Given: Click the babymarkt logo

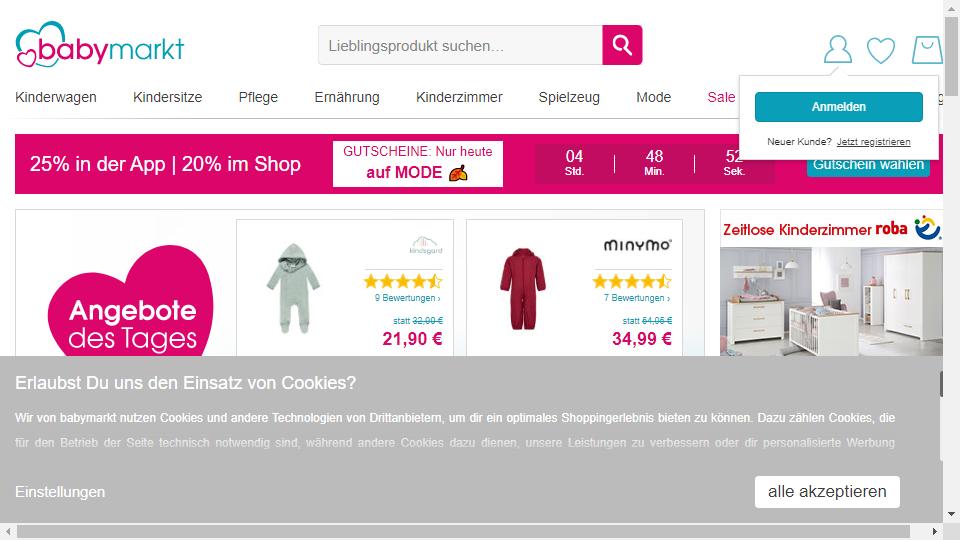Looking at the screenshot, I should click(x=100, y=45).
